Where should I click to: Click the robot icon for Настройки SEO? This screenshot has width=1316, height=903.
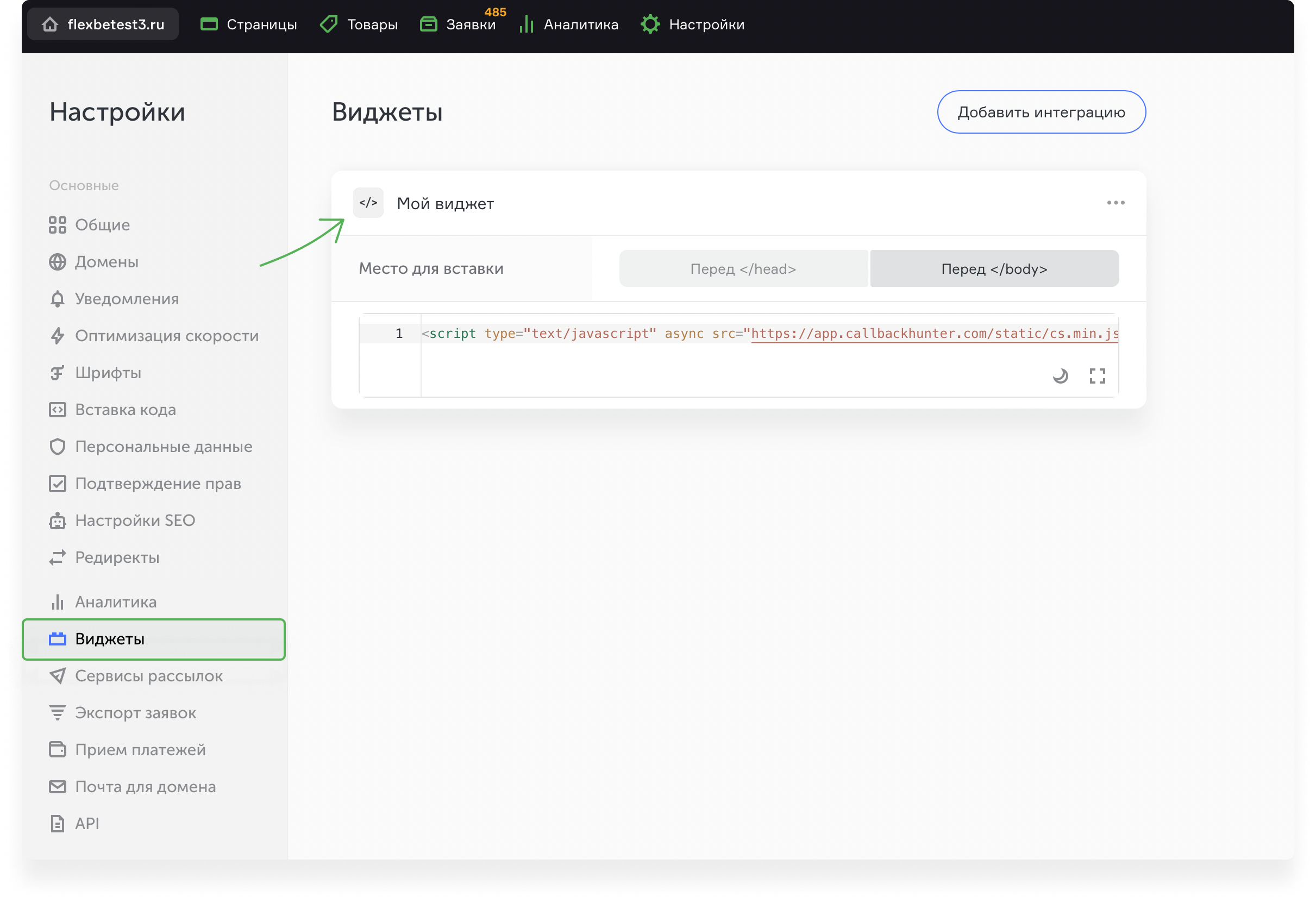57,521
